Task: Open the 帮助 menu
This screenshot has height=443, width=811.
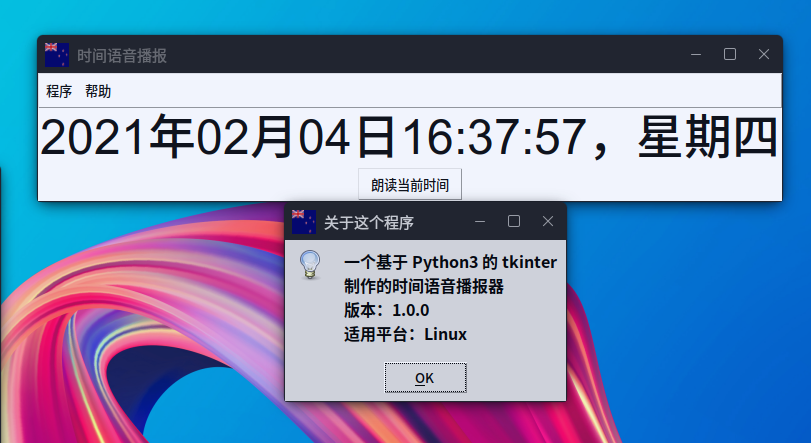Action: click(98, 91)
